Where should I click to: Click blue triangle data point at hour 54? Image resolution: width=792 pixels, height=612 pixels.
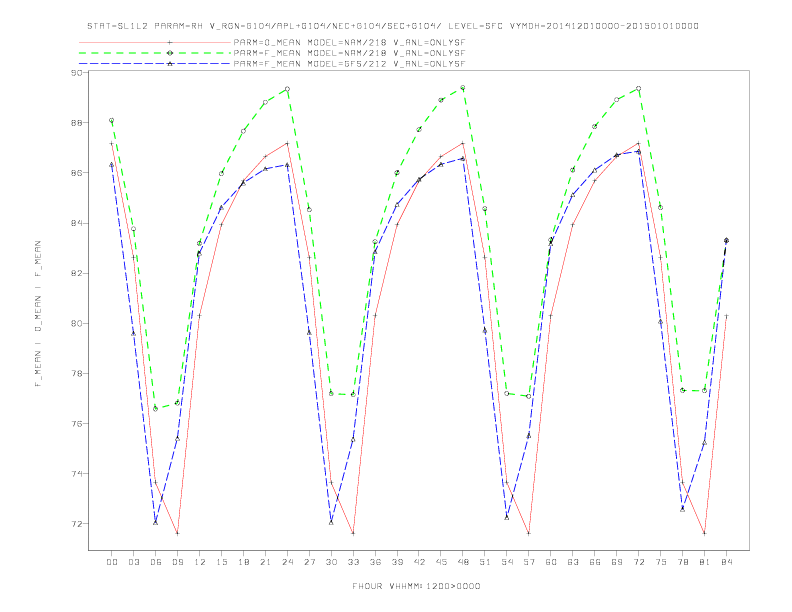[507, 518]
